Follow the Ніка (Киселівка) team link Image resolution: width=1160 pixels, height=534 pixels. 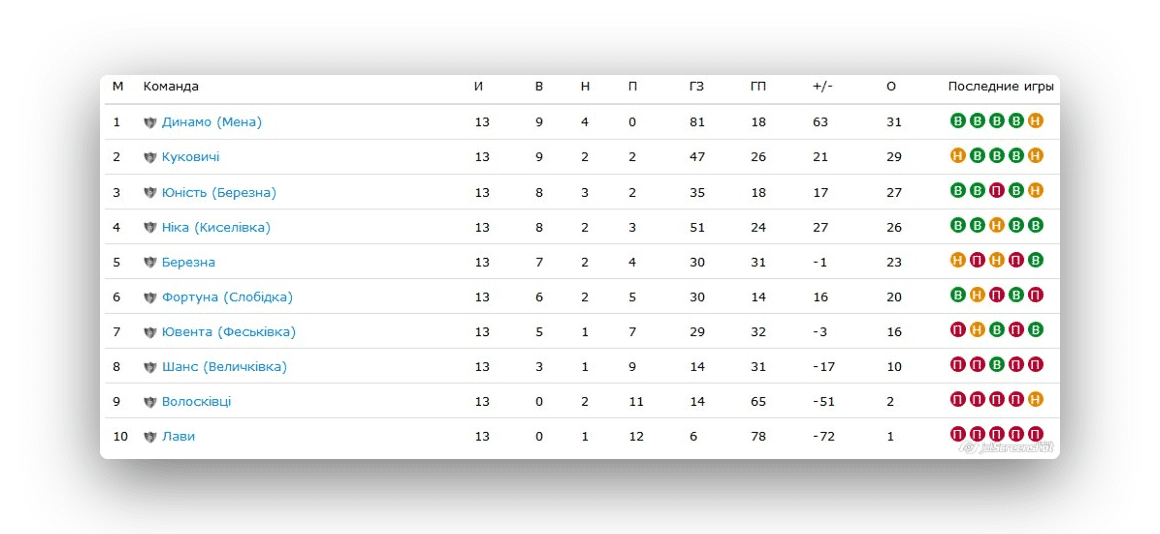(x=216, y=227)
